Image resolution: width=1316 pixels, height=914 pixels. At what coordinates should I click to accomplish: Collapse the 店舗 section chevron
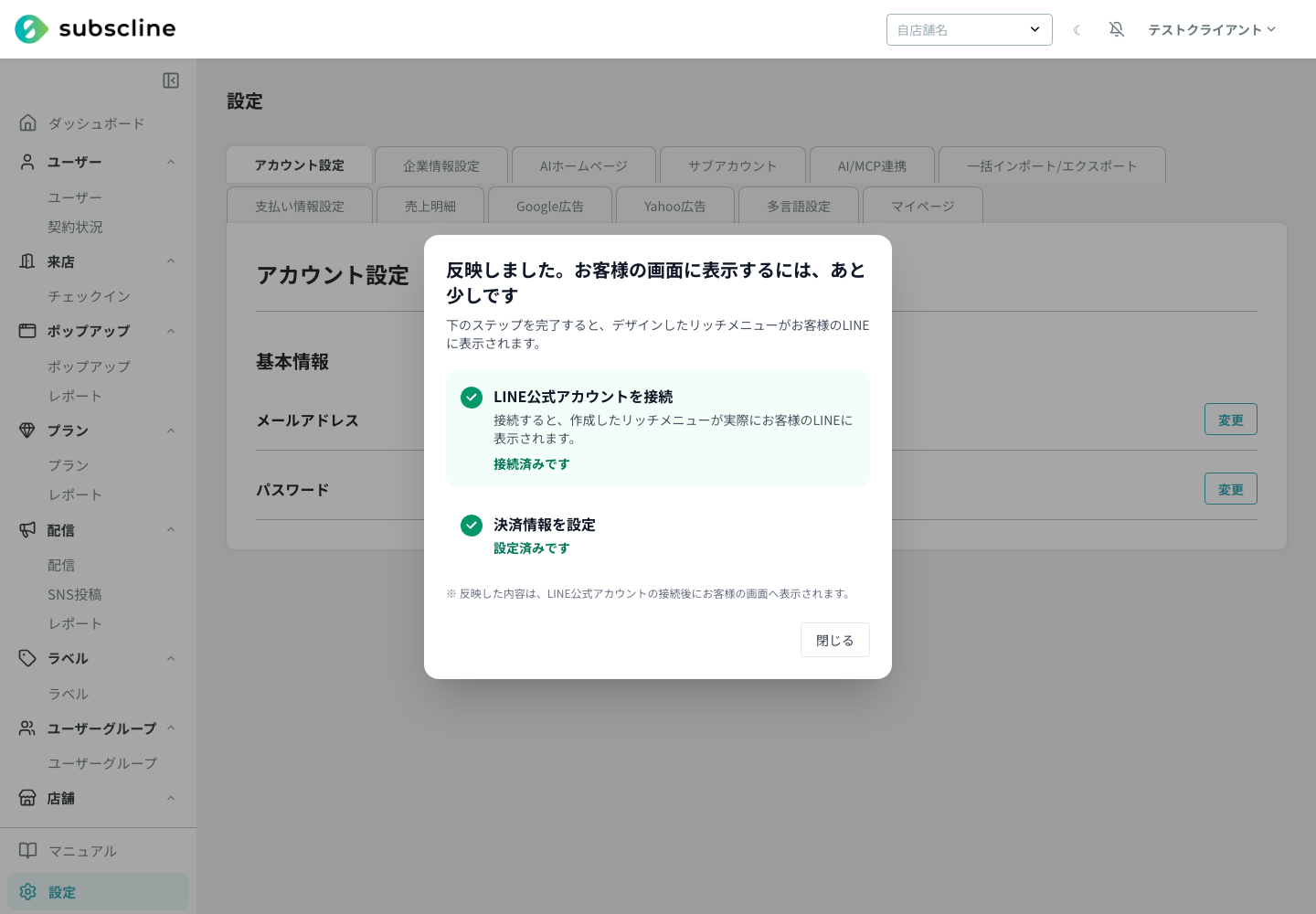coord(171,798)
